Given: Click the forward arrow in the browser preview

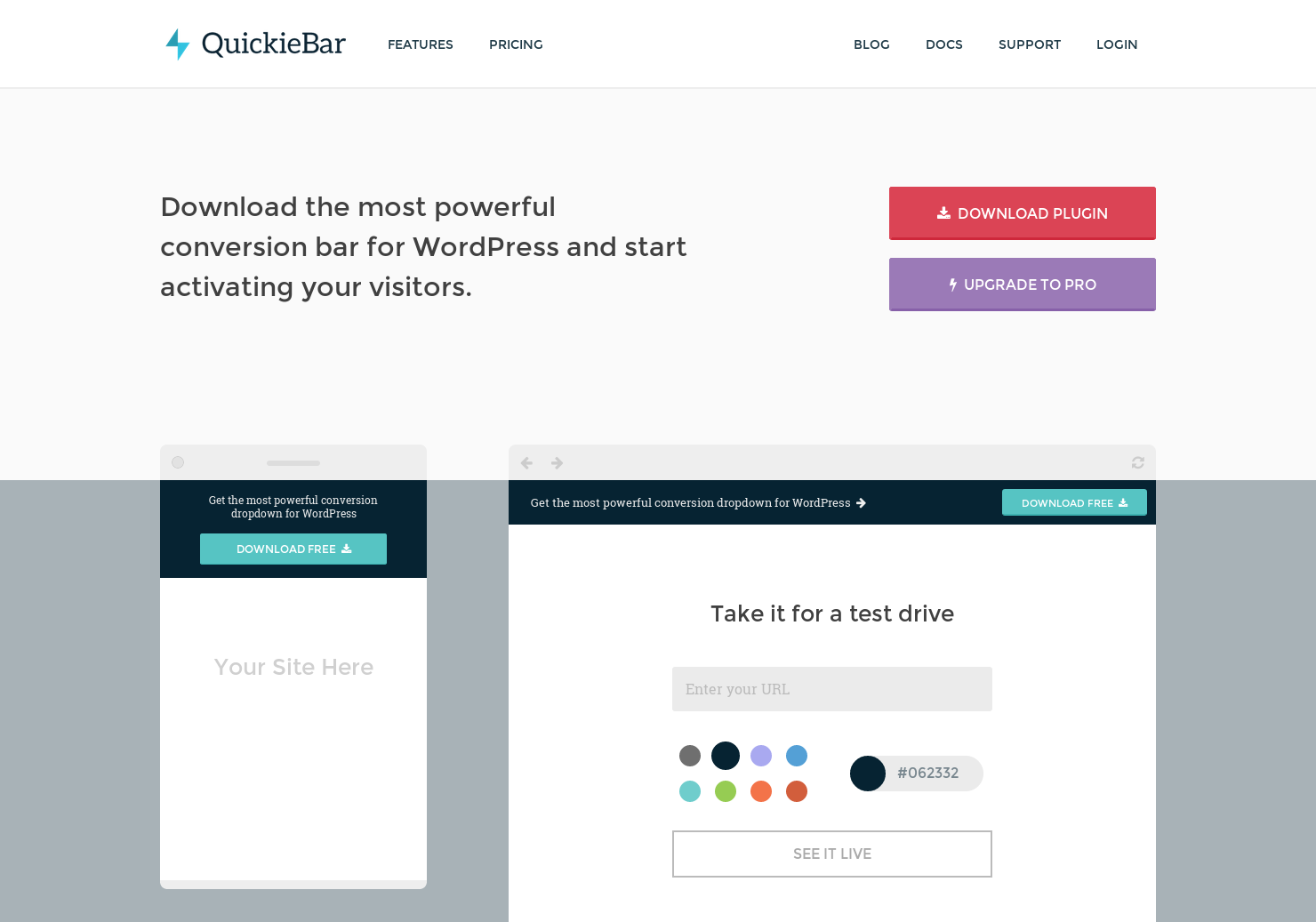Looking at the screenshot, I should click(557, 462).
